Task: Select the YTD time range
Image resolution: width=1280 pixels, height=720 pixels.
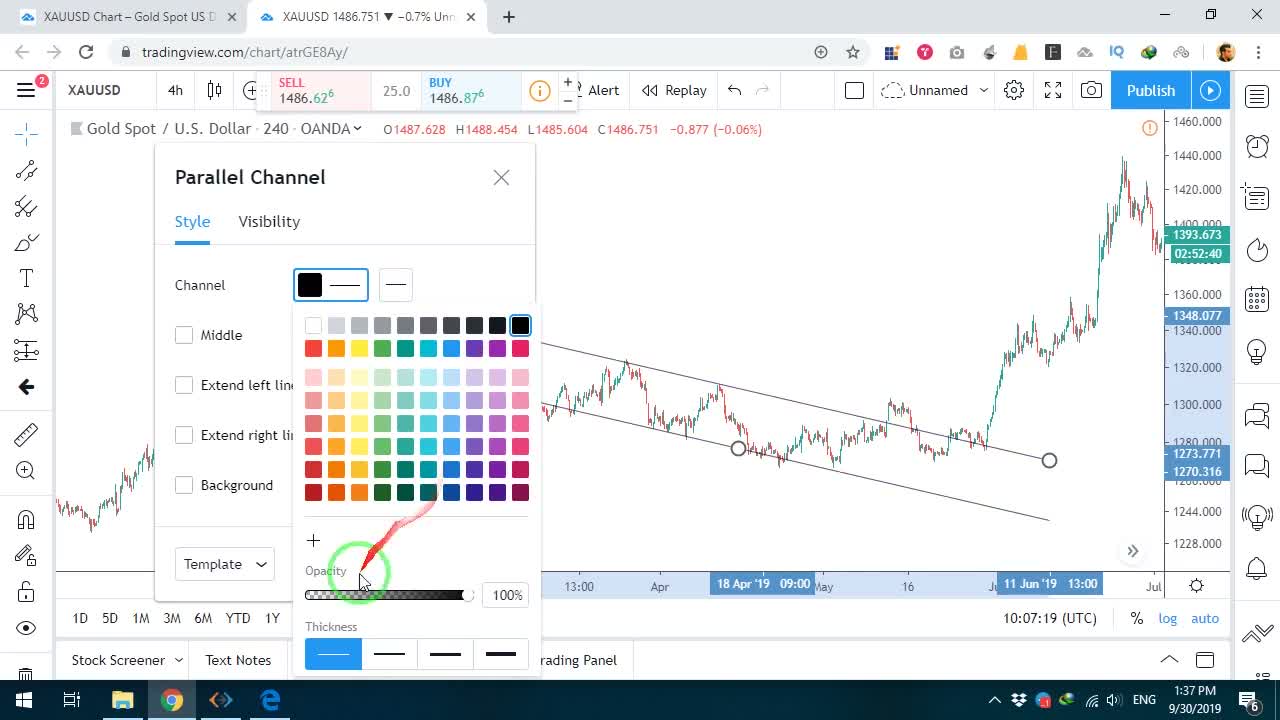Action: (238, 618)
